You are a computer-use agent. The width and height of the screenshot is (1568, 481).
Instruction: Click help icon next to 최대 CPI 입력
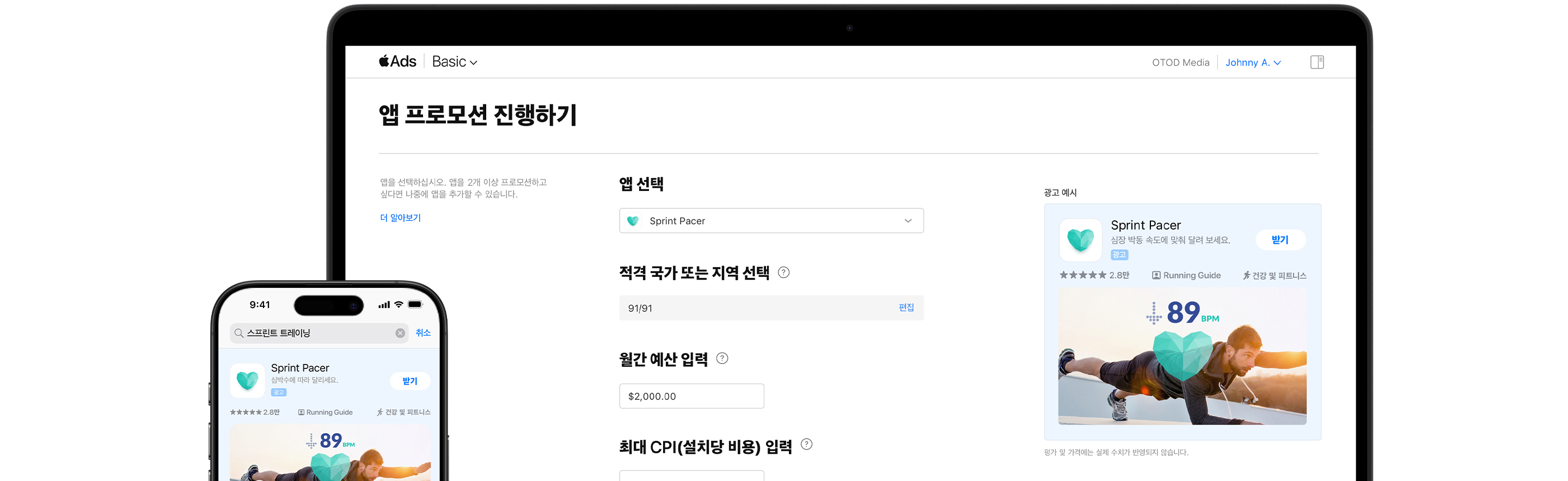click(806, 445)
